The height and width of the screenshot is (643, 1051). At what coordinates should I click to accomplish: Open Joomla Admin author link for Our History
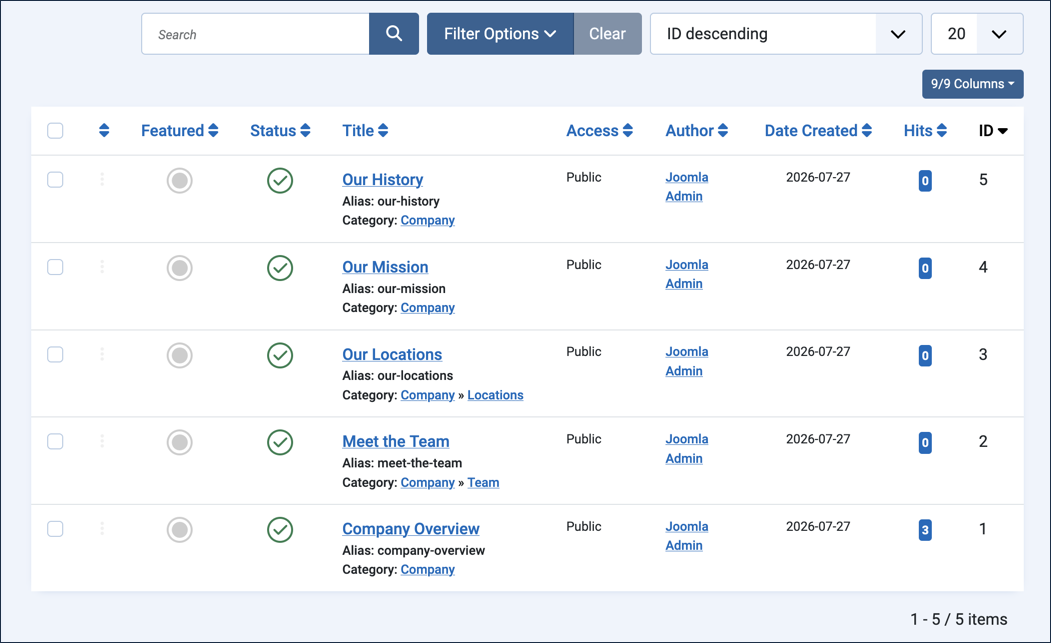(x=686, y=186)
